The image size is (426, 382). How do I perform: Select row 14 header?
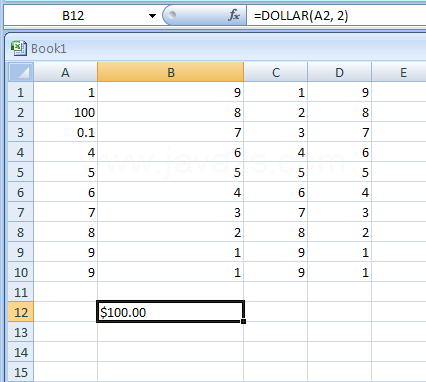click(x=21, y=352)
